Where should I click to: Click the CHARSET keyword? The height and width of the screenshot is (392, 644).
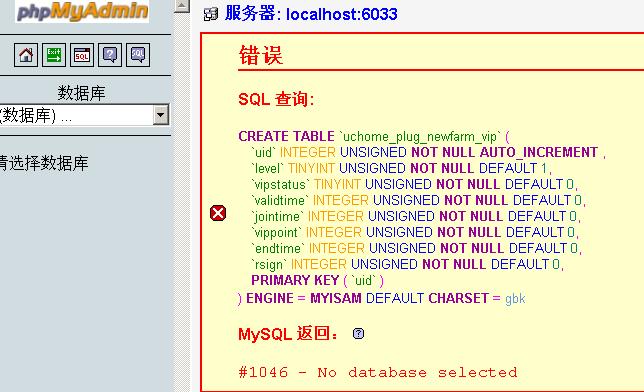(458, 298)
